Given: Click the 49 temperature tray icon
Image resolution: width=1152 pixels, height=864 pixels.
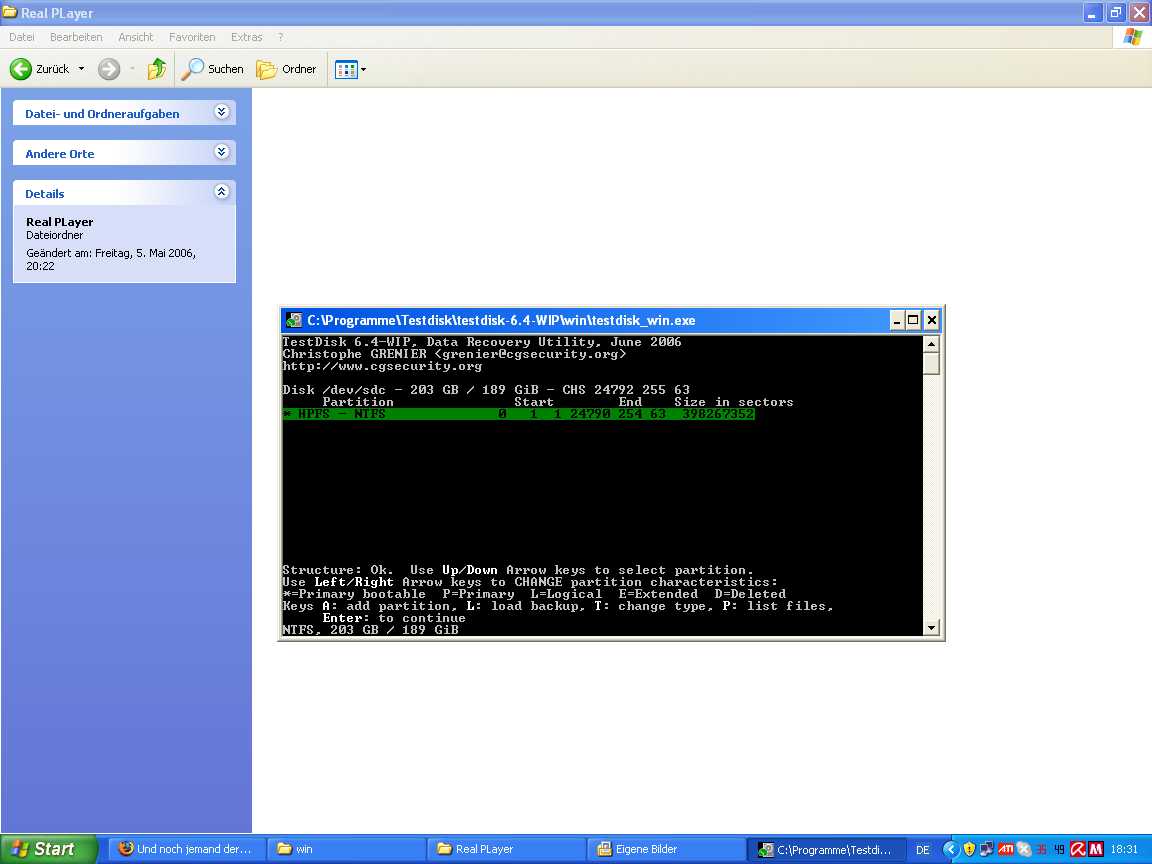Looking at the screenshot, I should [1059, 849].
